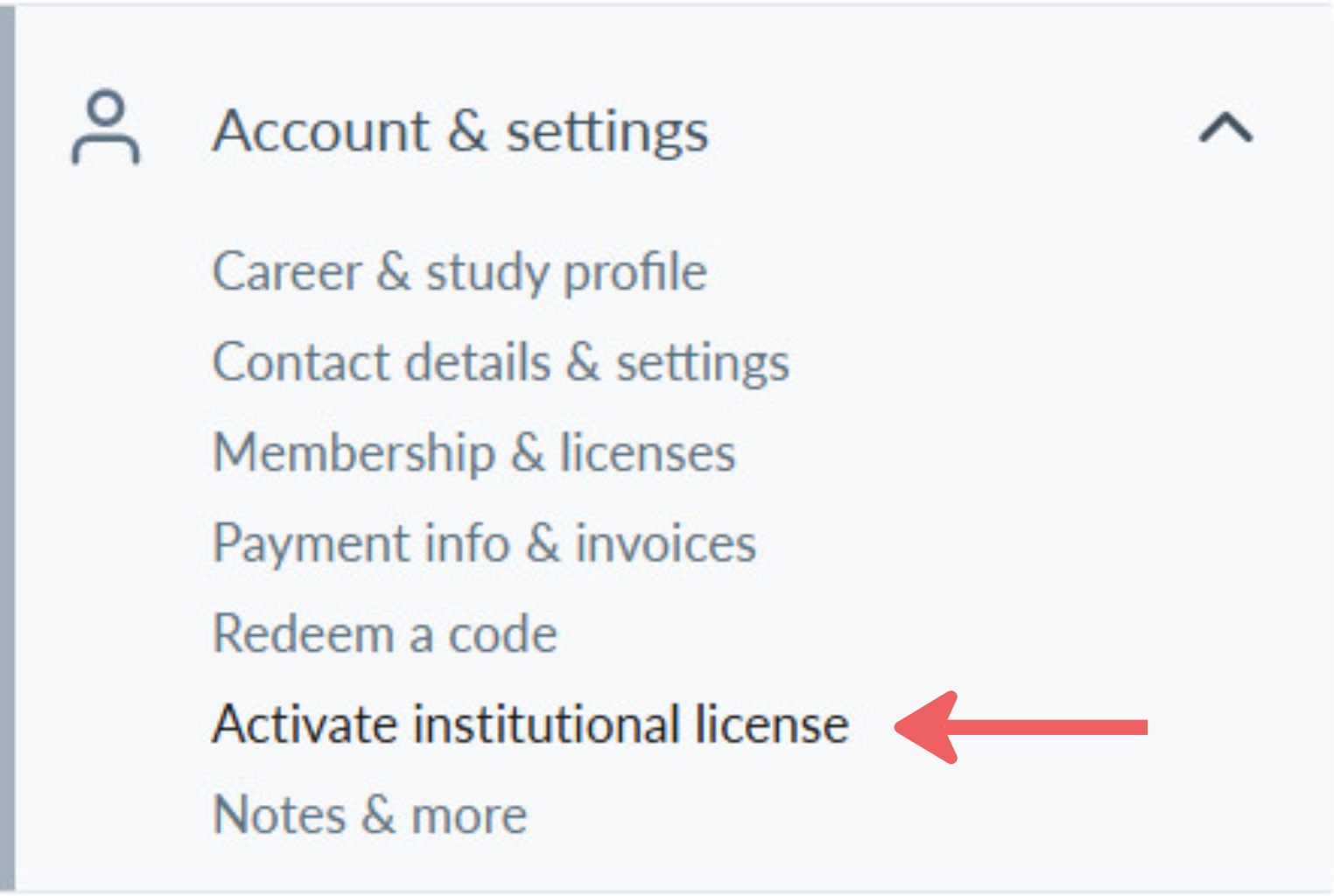Screen dimensions: 1334x896
Task: Select Redeem a code
Action: pos(385,633)
